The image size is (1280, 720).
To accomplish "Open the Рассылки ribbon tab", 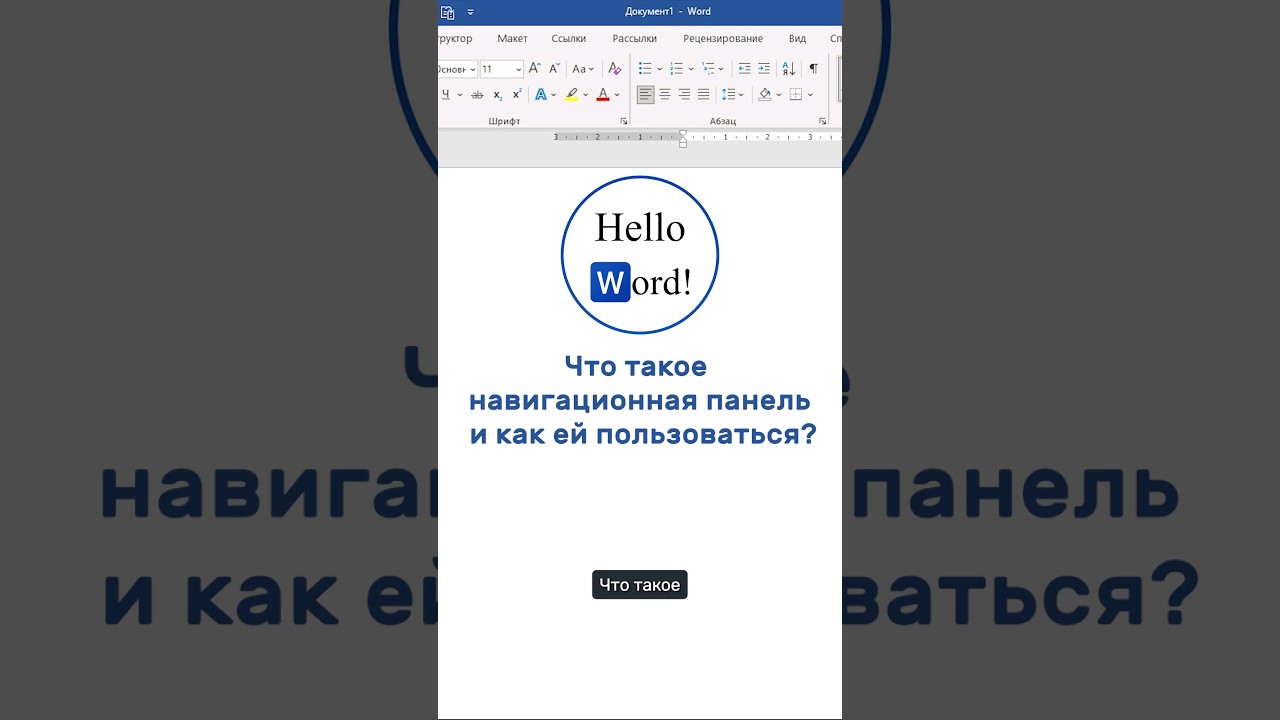I will coord(635,38).
